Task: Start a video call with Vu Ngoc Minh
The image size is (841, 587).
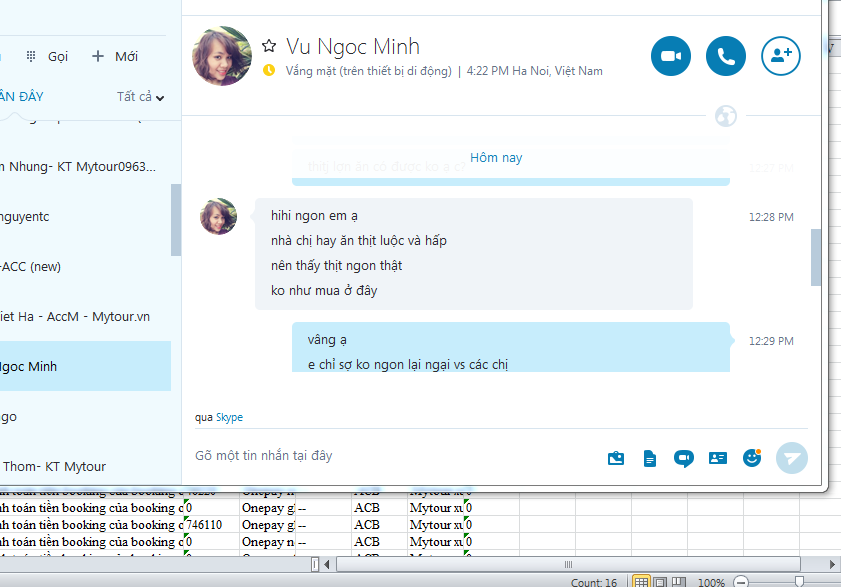Action: pyautogui.click(x=671, y=56)
